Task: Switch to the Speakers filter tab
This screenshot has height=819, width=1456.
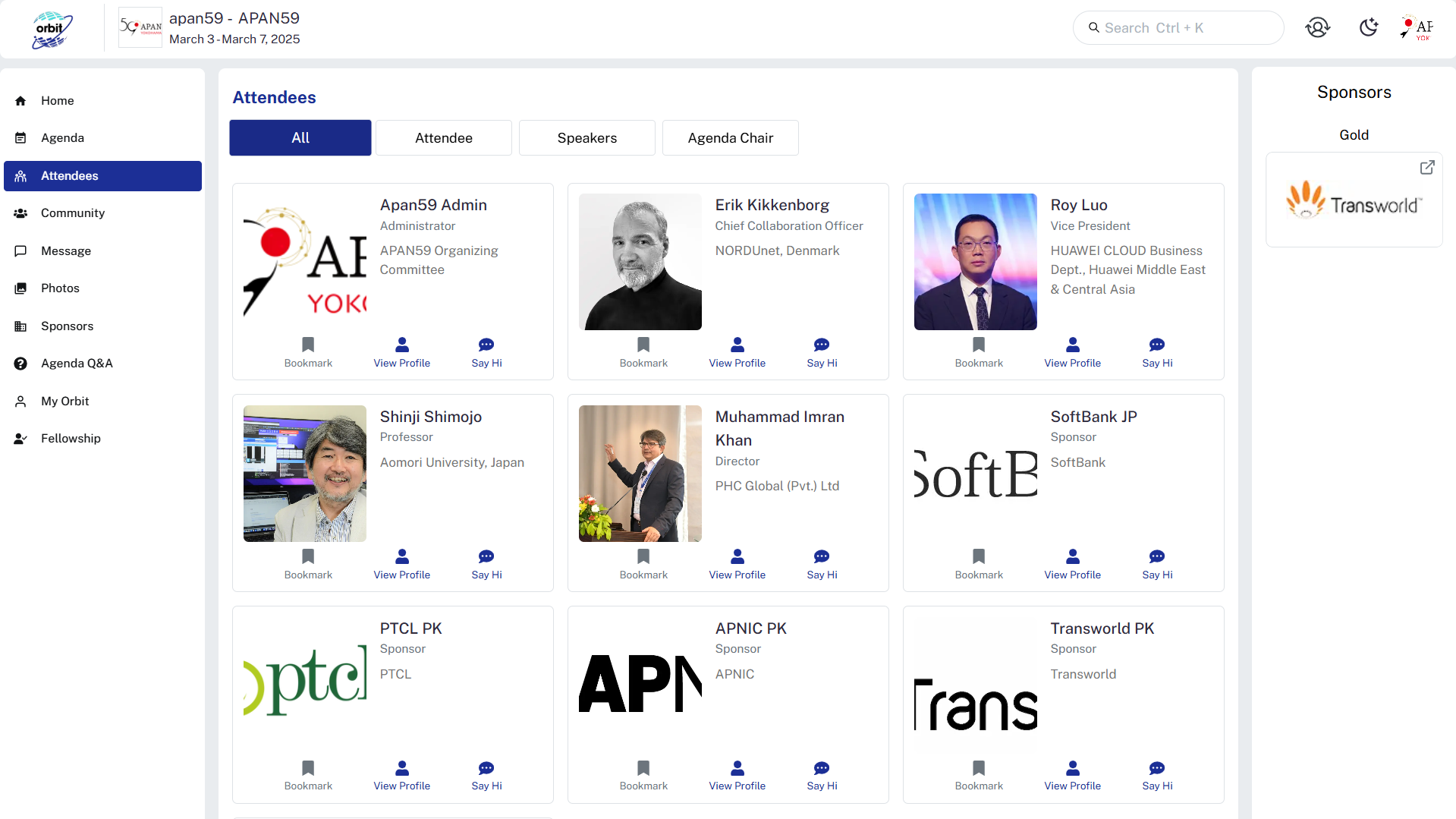Action: coord(587,138)
